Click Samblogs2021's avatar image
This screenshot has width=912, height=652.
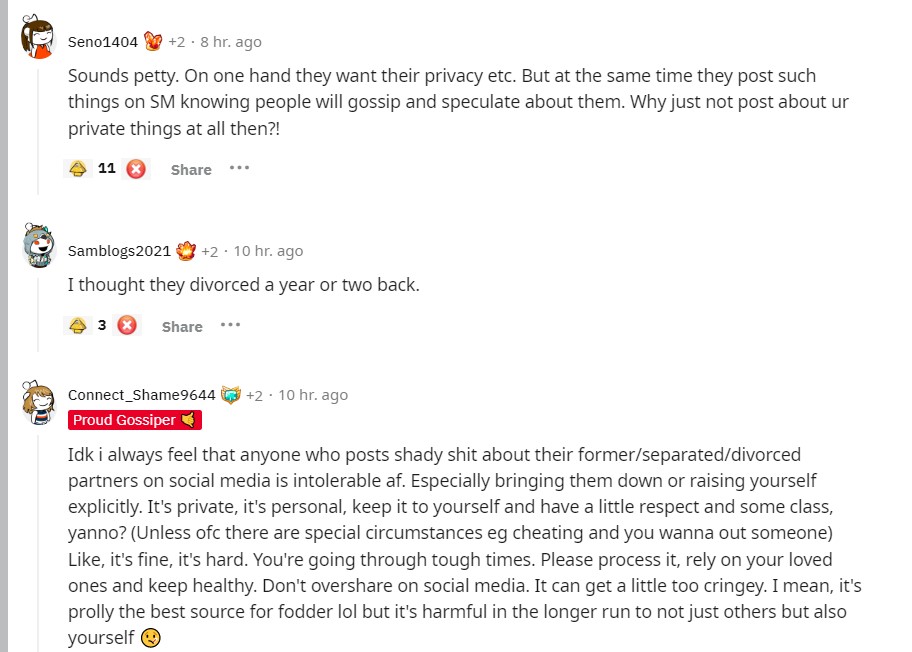click(x=38, y=247)
